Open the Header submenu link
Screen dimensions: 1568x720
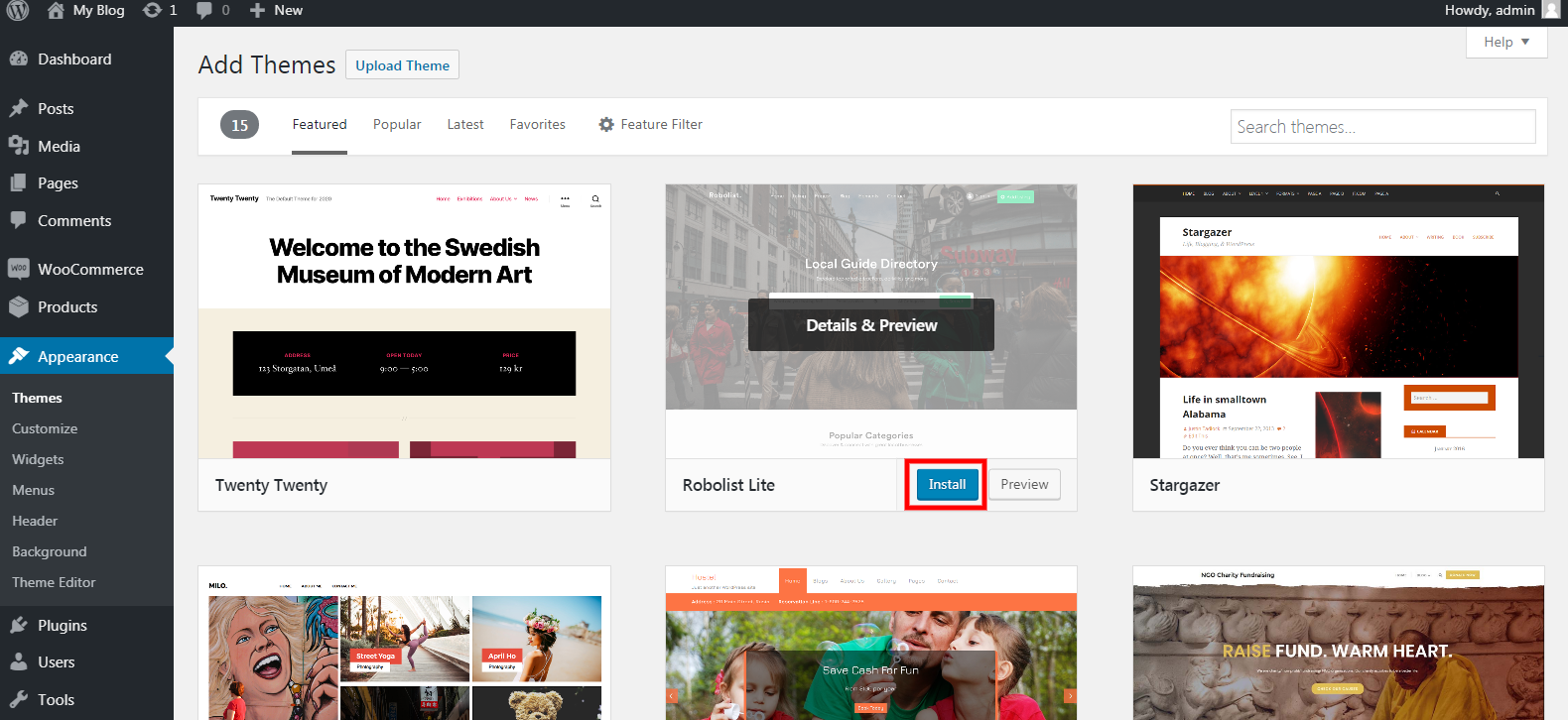[x=35, y=521]
